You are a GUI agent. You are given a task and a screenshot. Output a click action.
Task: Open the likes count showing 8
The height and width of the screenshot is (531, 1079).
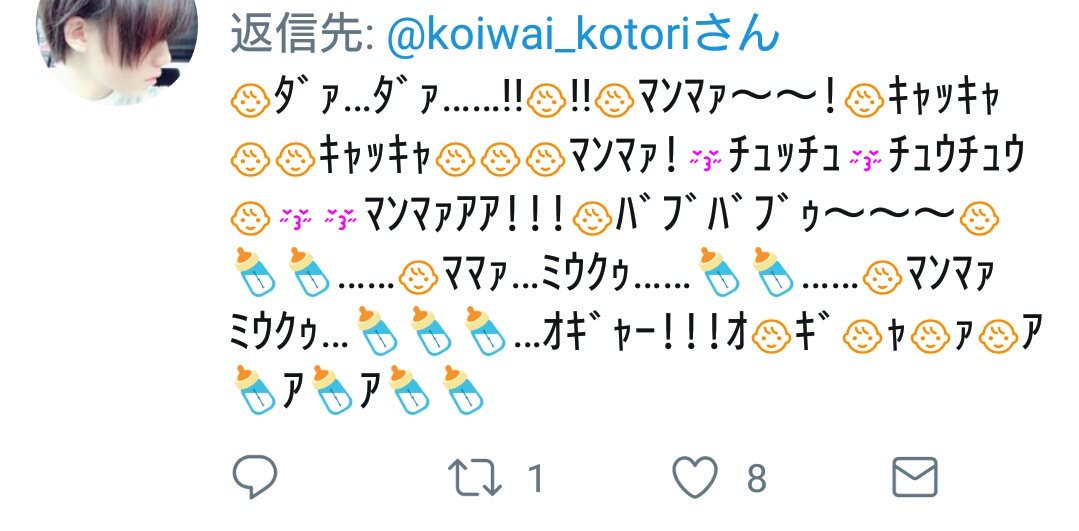point(756,478)
